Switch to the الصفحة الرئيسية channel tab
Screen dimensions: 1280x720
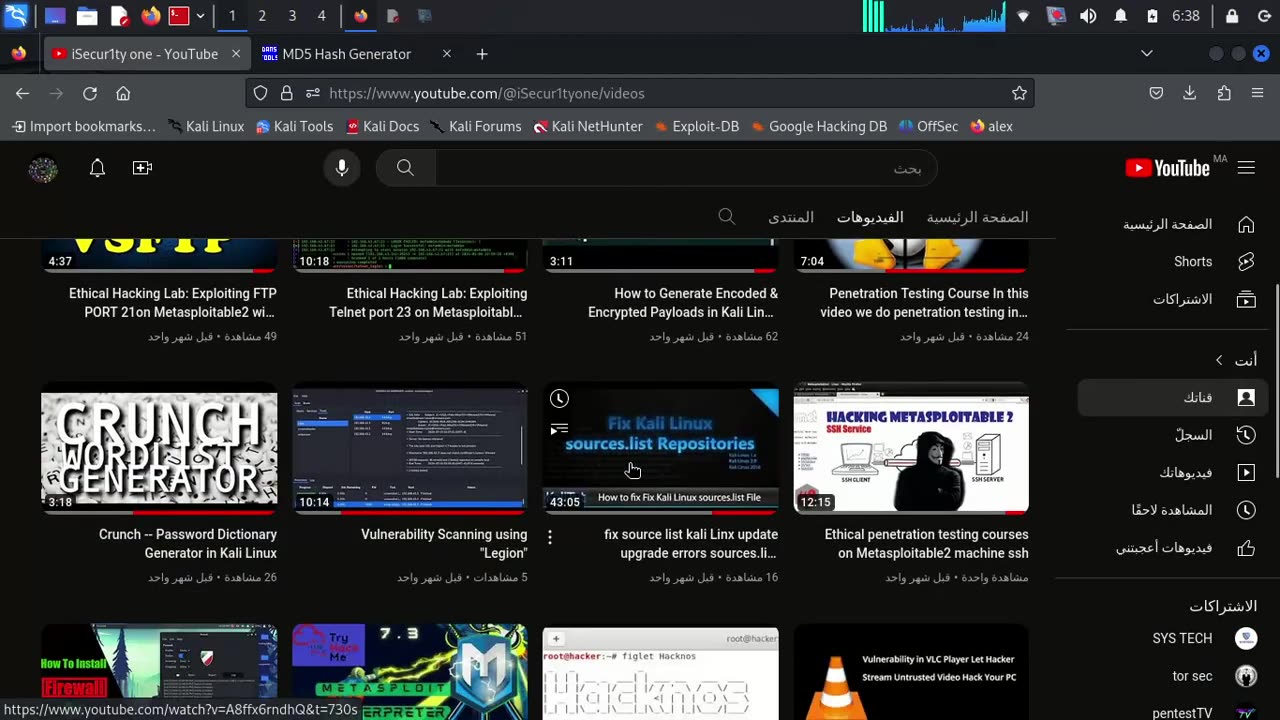click(977, 217)
